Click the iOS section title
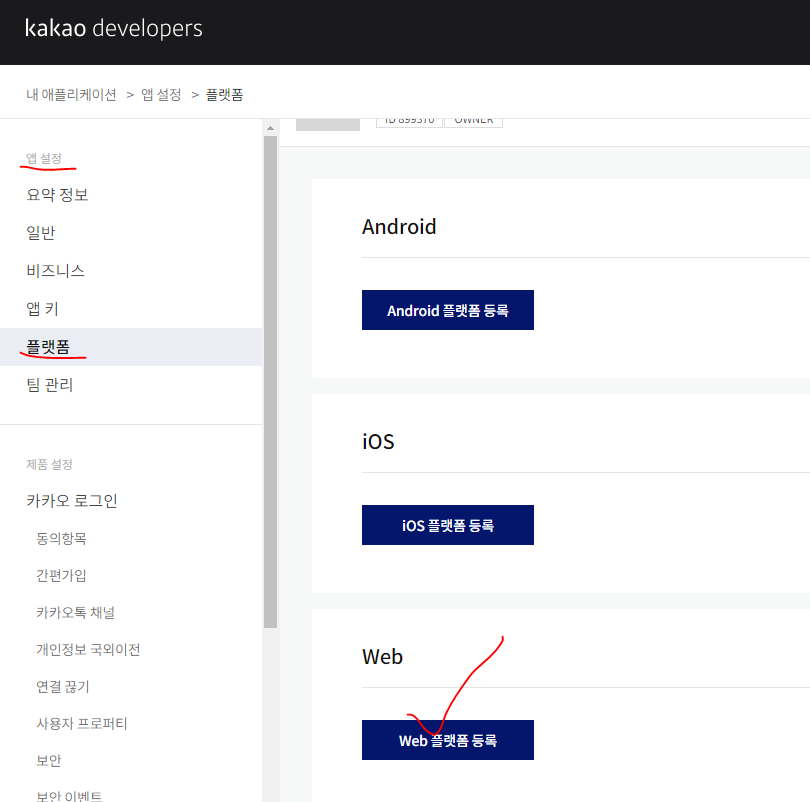The height and width of the screenshot is (802, 810). (x=378, y=442)
